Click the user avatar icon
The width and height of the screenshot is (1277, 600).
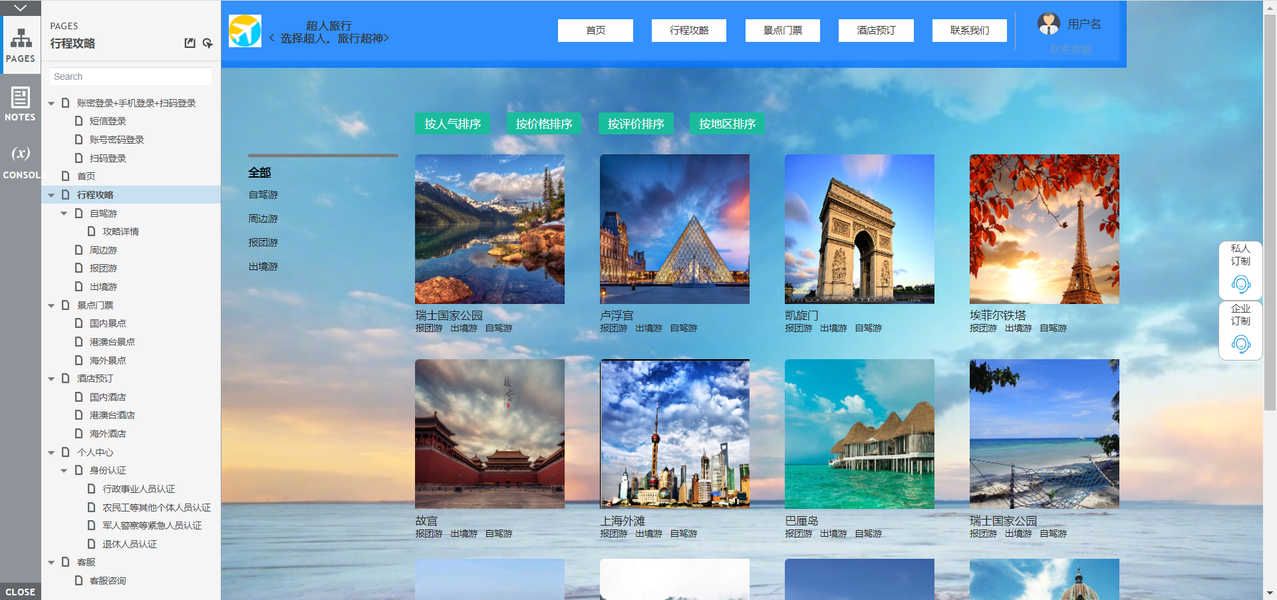1048,24
